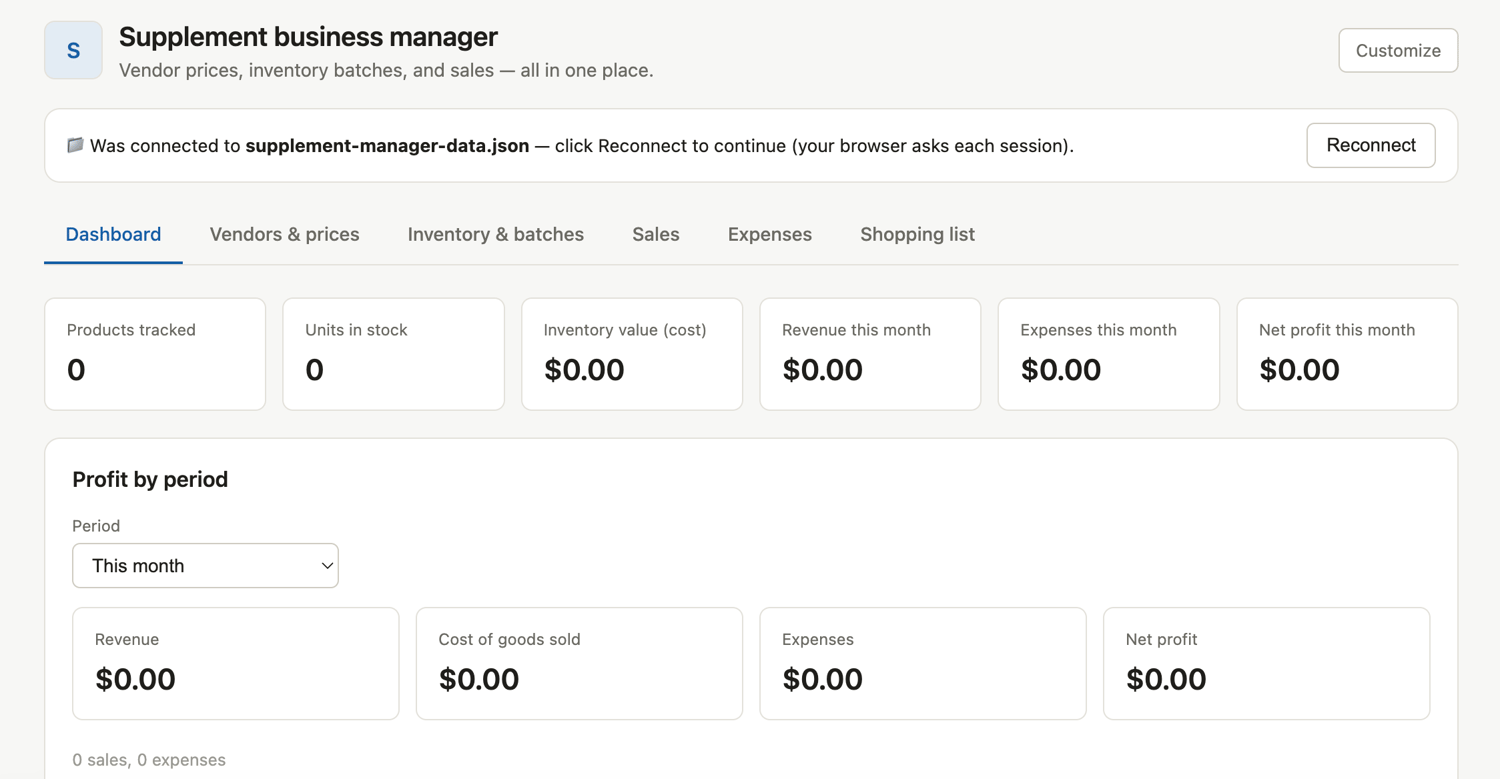This screenshot has width=1500, height=779.
Task: Click the Expenses card under Profit by period
Action: [x=923, y=663]
